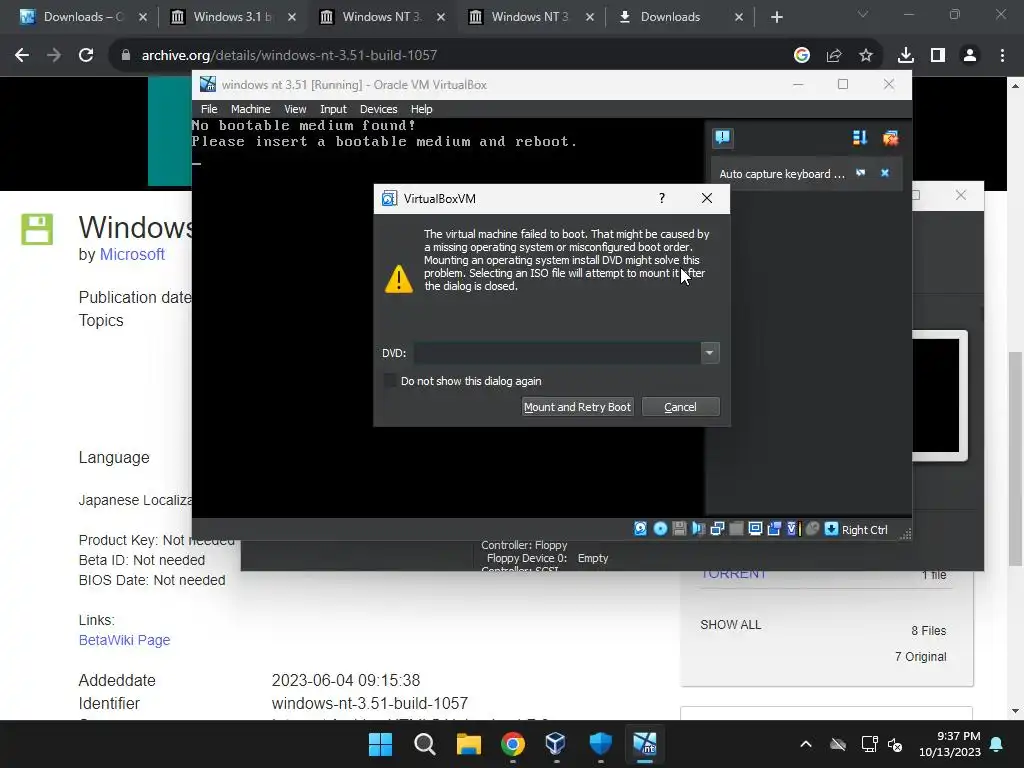Open Chrome profile icon
This screenshot has width=1024, height=768.
pyautogui.click(x=970, y=56)
